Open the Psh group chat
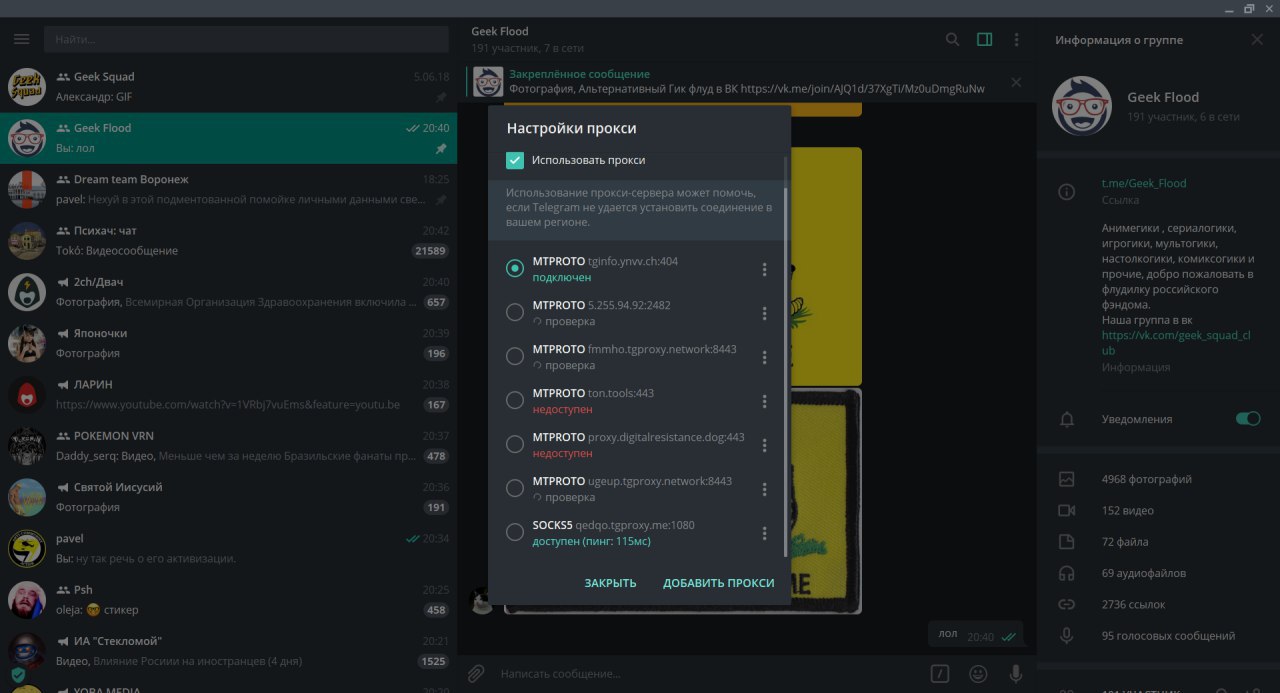The width and height of the screenshot is (1280, 693). tap(228, 600)
